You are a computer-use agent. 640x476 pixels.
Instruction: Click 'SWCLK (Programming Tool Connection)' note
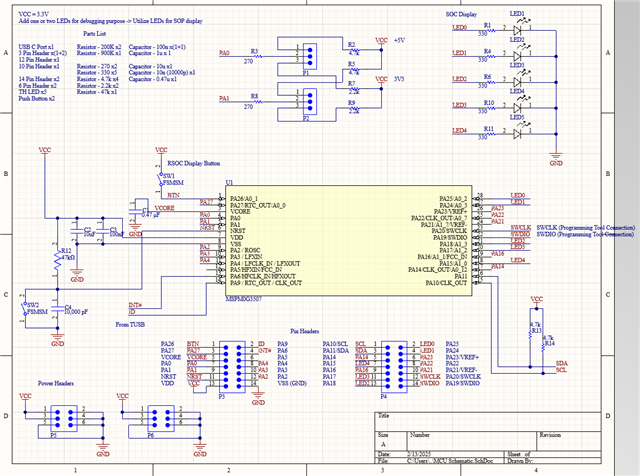(x=586, y=227)
